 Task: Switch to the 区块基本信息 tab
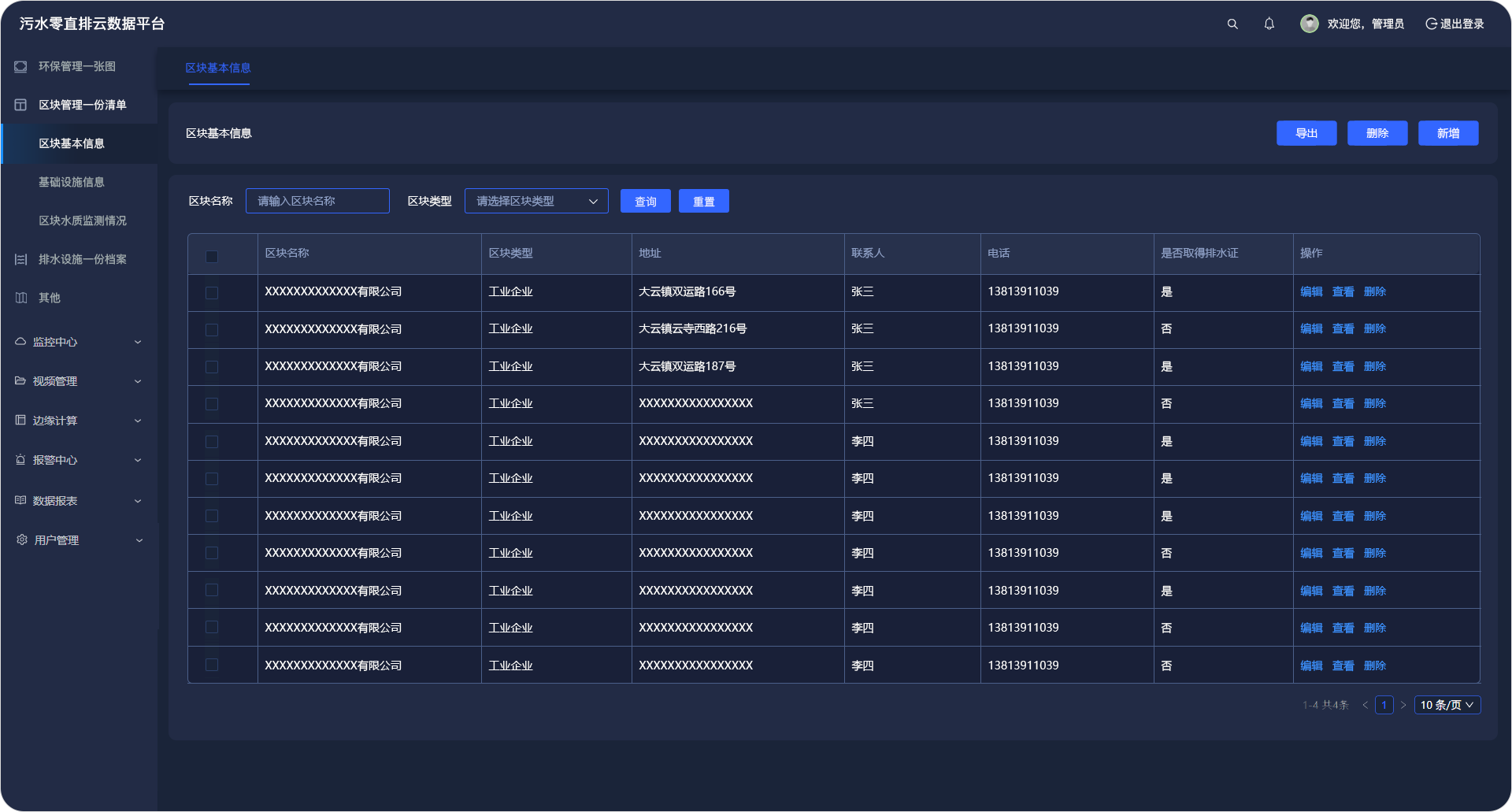[x=218, y=69]
